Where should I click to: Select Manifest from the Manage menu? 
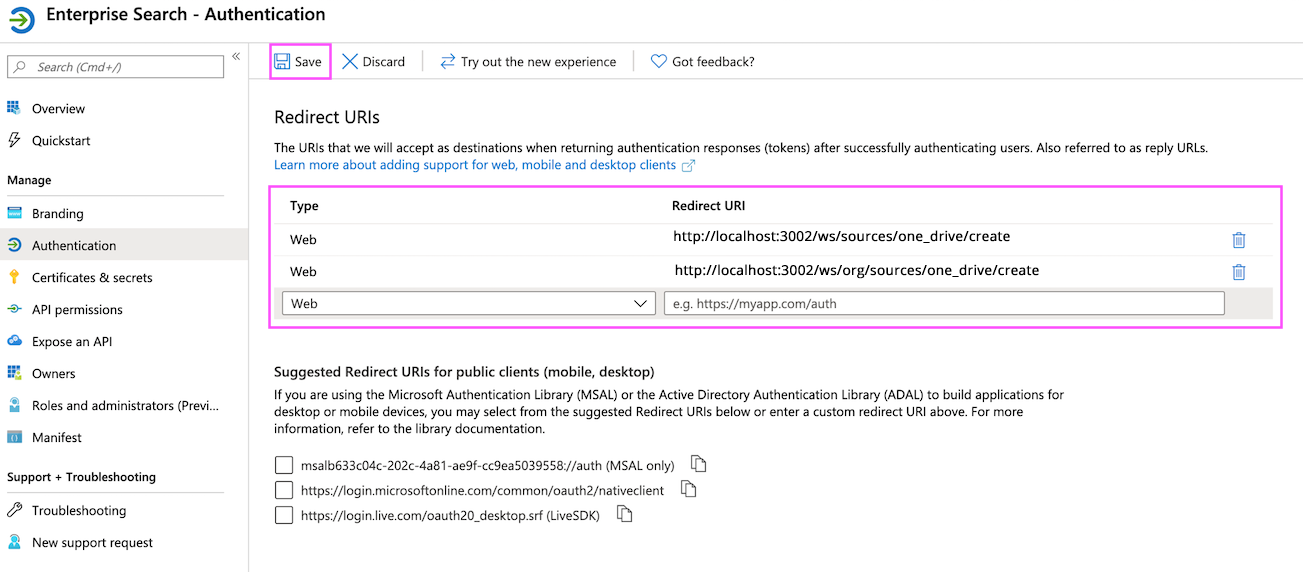57,437
